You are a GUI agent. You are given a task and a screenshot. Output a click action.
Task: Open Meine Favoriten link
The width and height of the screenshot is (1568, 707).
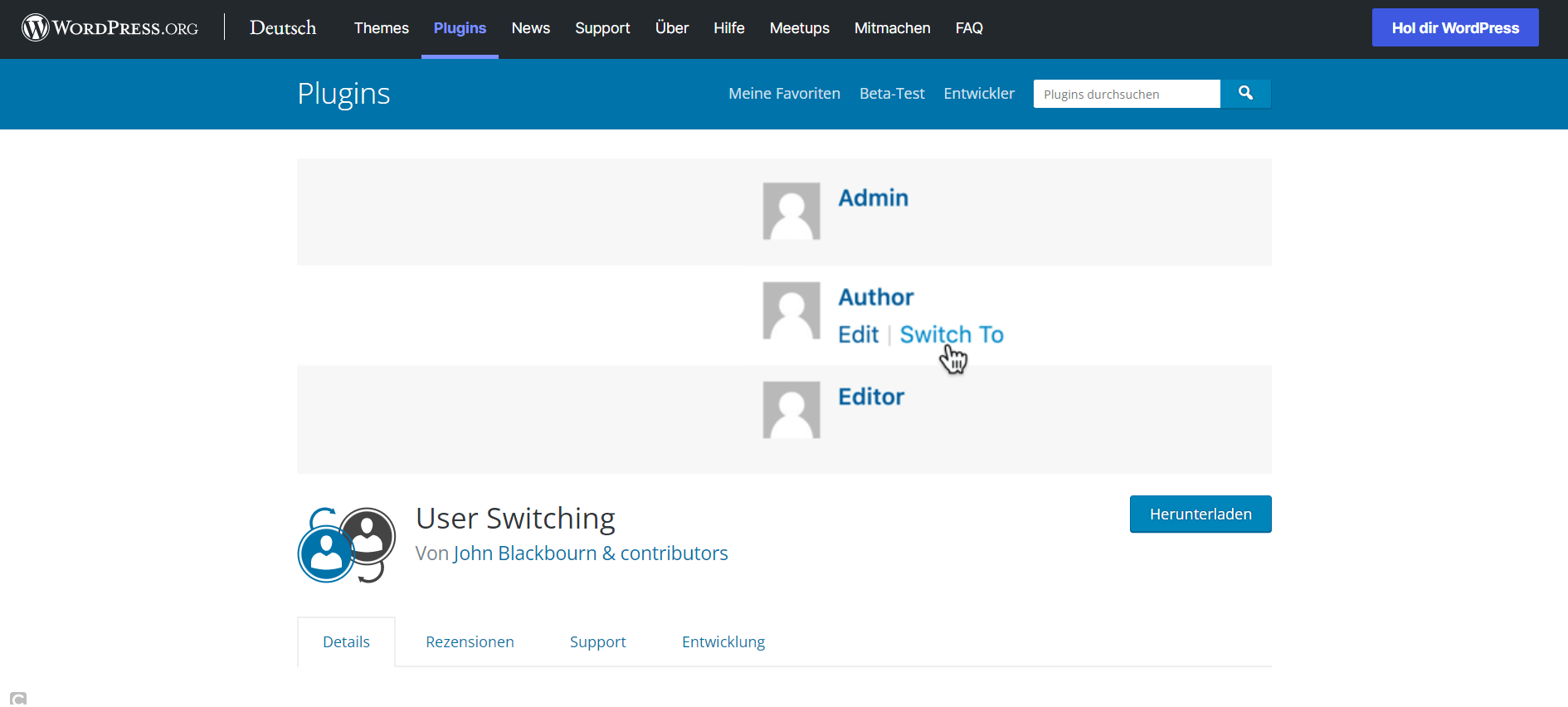(x=784, y=94)
